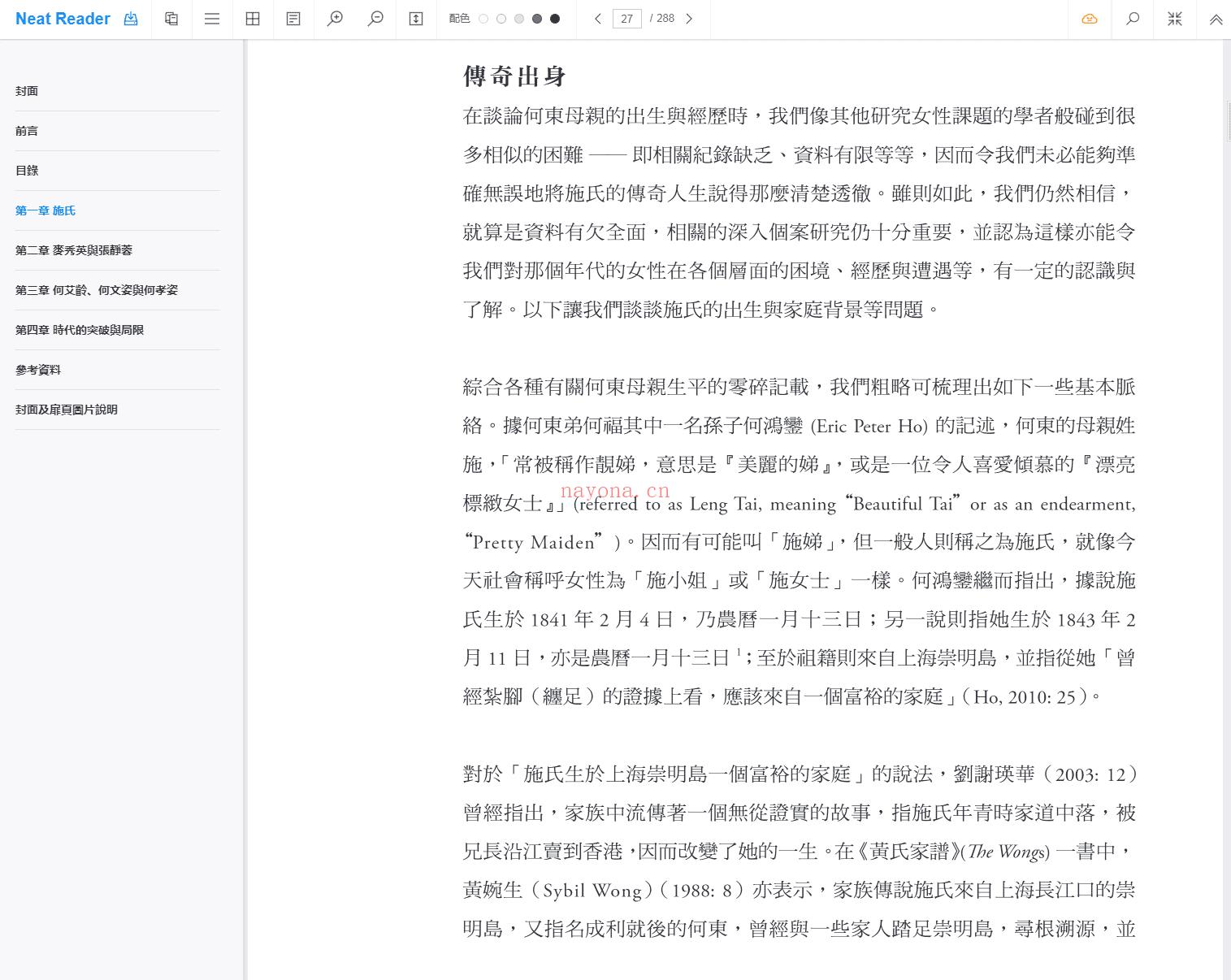
Task: Click the 傳奇出身 heading
Action: (514, 76)
